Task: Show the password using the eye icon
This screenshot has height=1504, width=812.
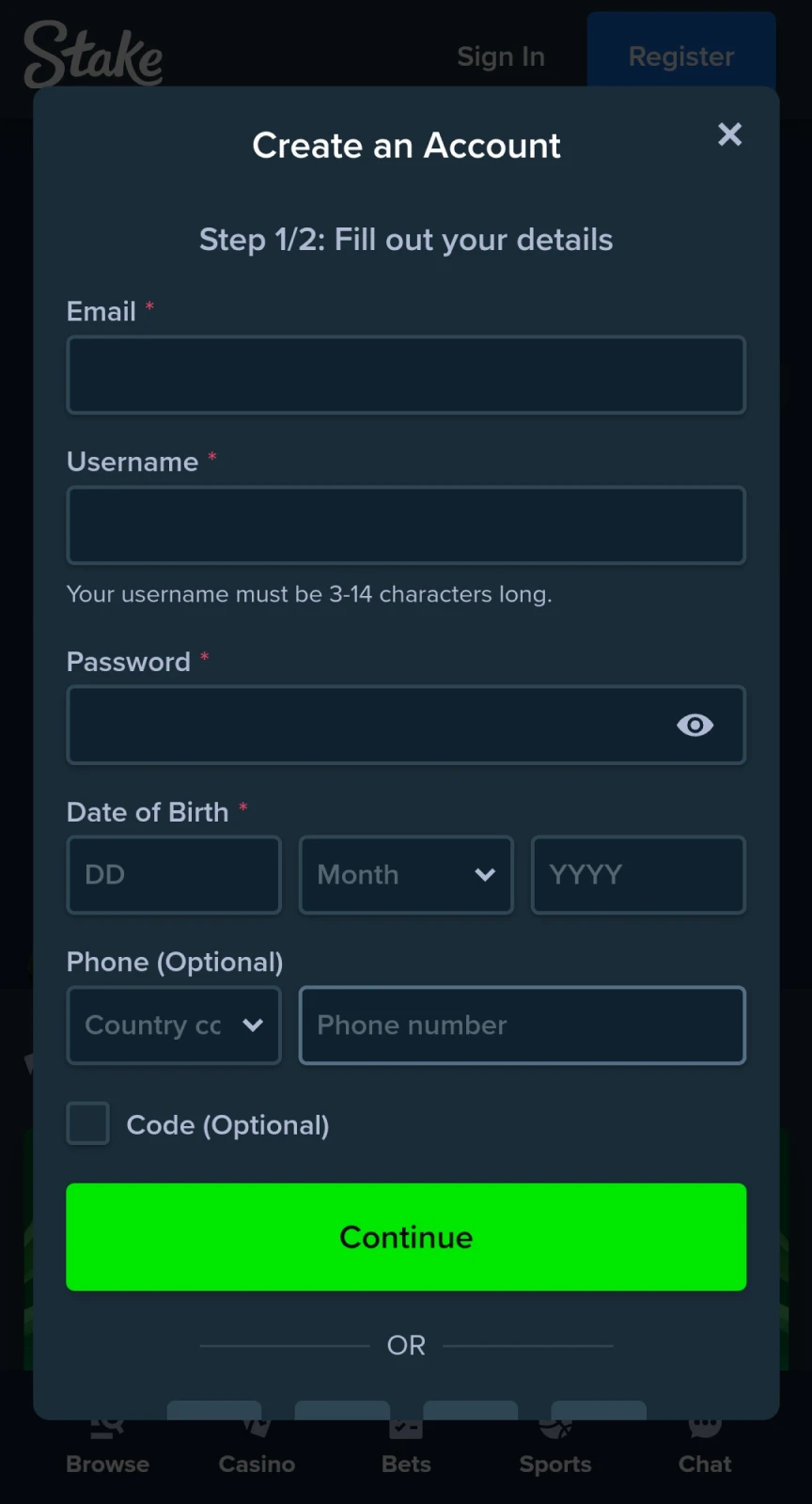Action: pos(695,725)
